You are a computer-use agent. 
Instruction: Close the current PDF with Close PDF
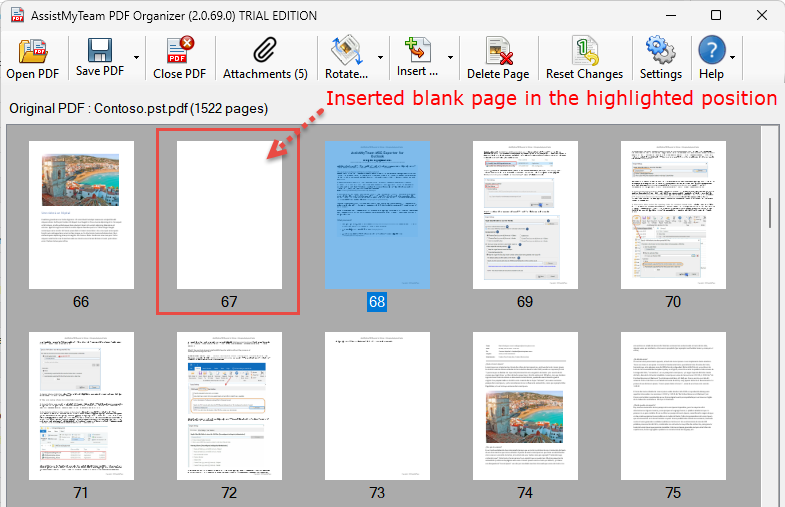[x=180, y=50]
